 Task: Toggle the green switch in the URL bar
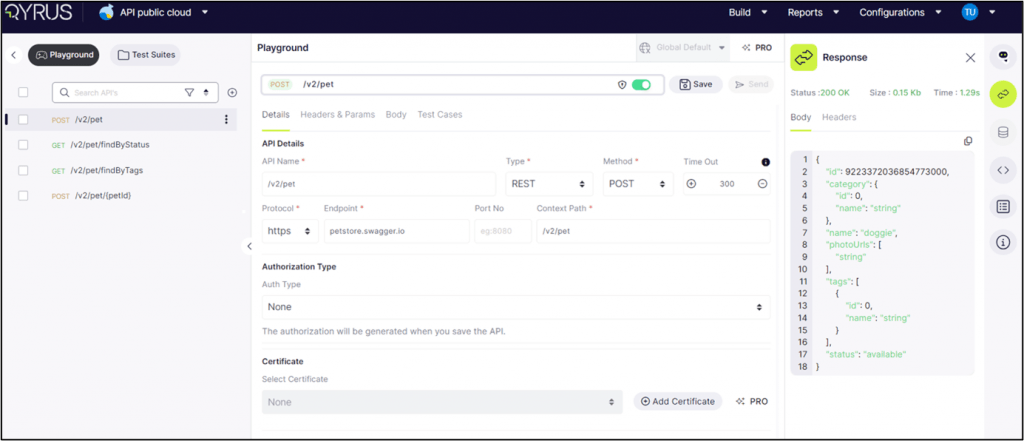click(641, 84)
